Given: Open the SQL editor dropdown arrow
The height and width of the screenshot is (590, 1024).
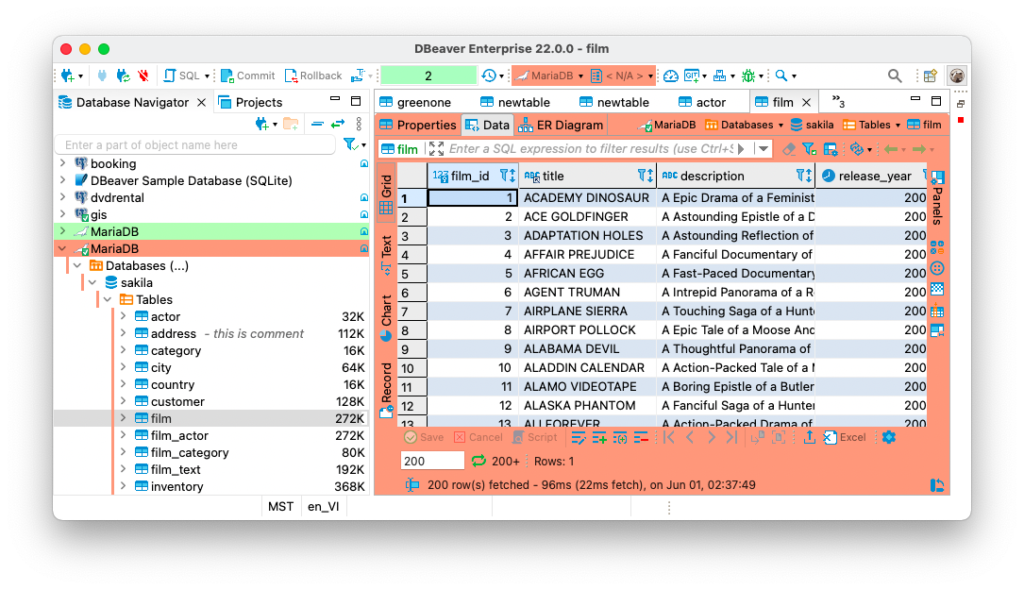Looking at the screenshot, I should pos(206,76).
